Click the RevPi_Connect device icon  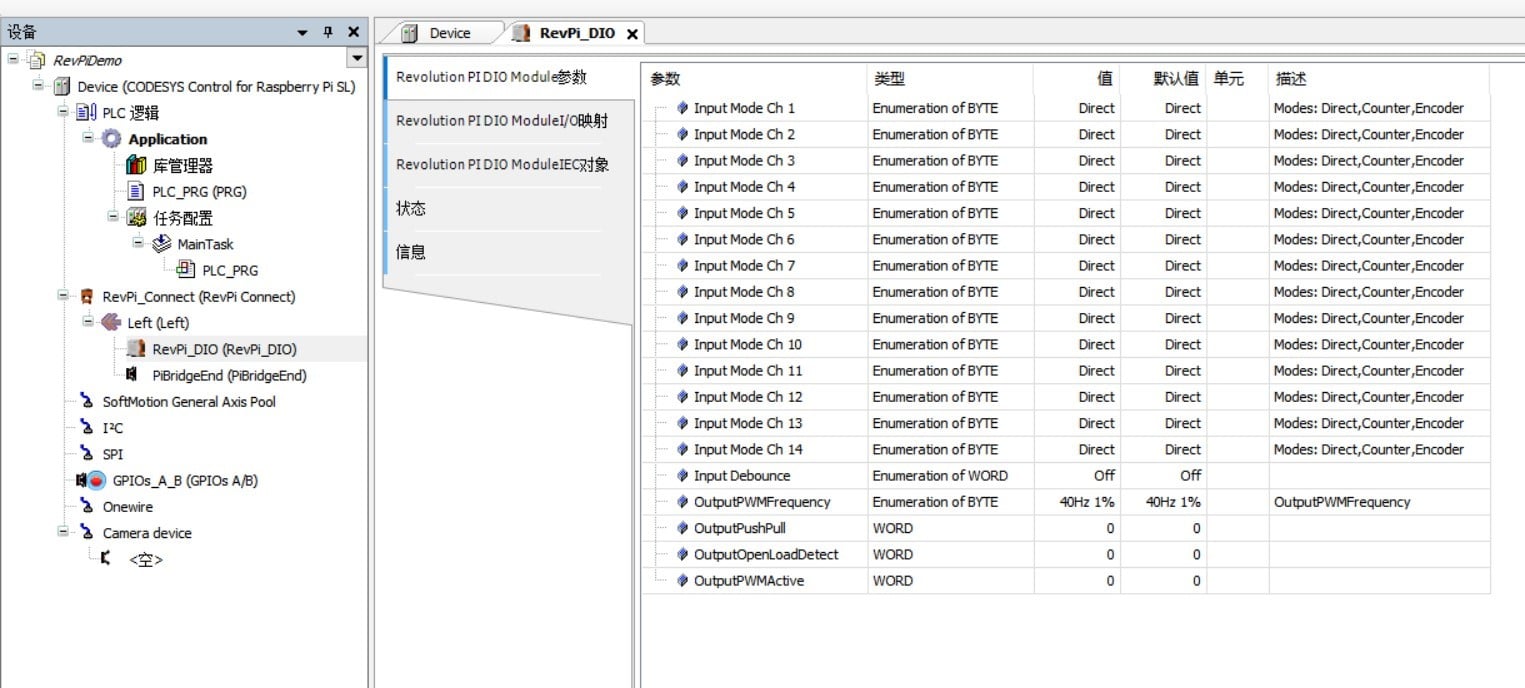coord(87,297)
